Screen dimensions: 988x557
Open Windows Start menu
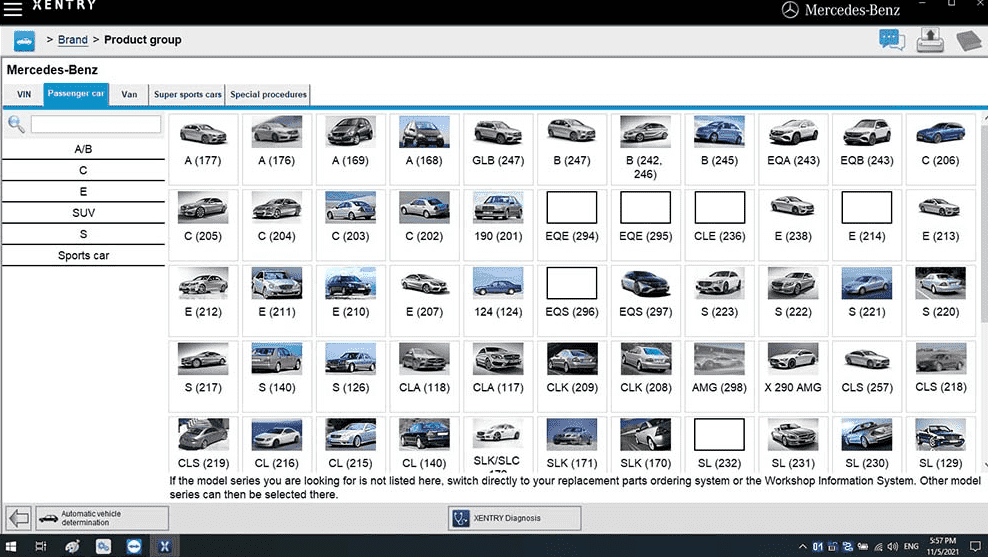tap(11, 546)
